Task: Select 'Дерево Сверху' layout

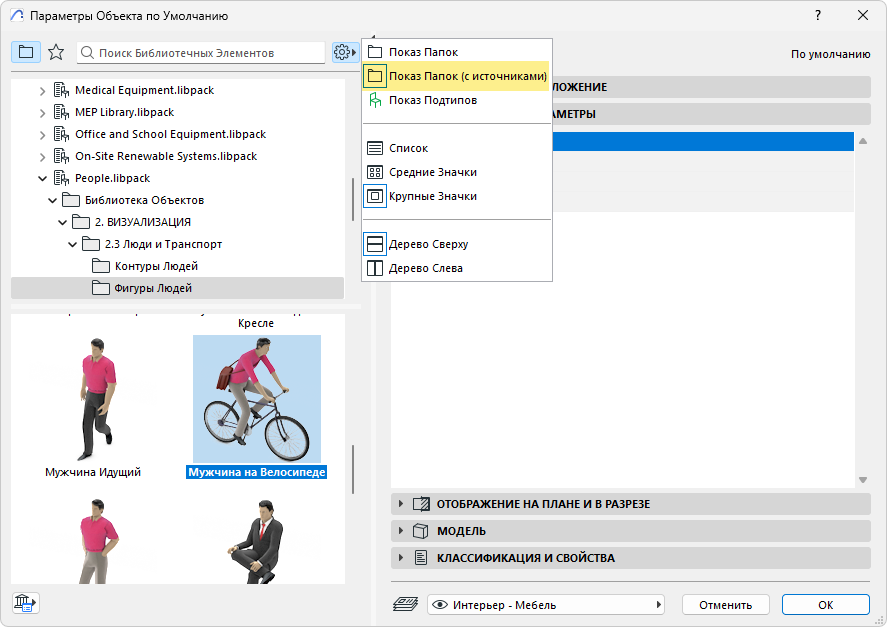Action: click(x=456, y=244)
